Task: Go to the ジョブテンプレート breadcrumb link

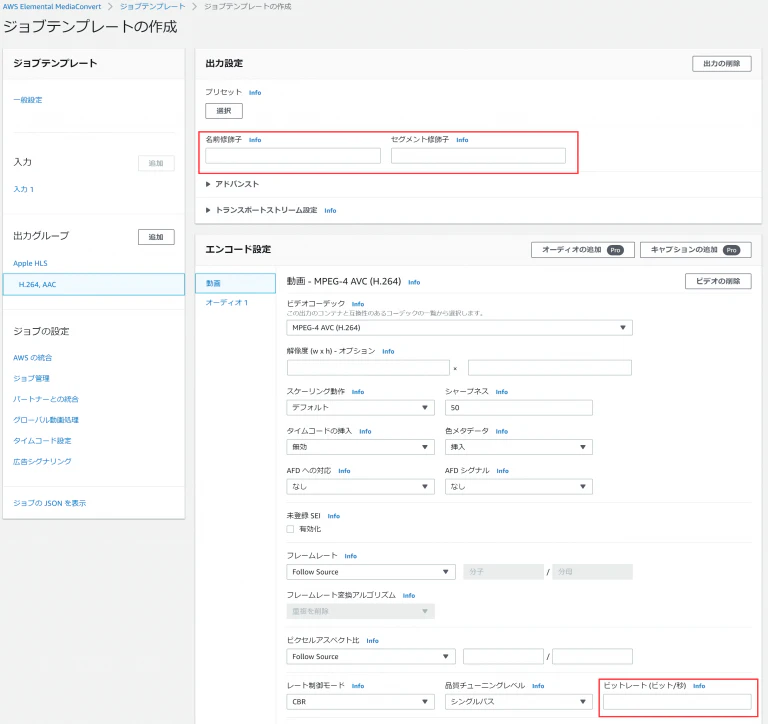Action: 153,6
